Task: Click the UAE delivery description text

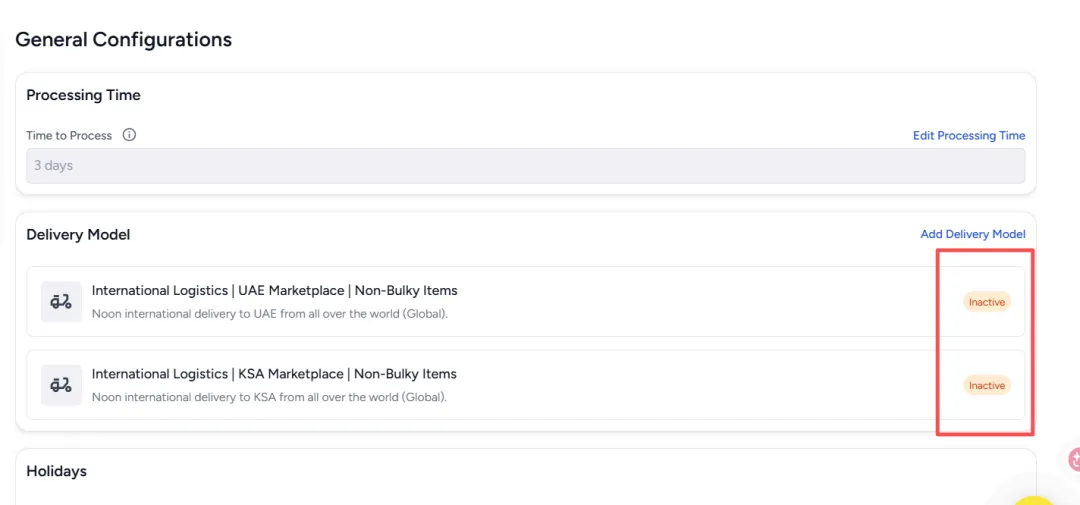Action: coord(270,314)
